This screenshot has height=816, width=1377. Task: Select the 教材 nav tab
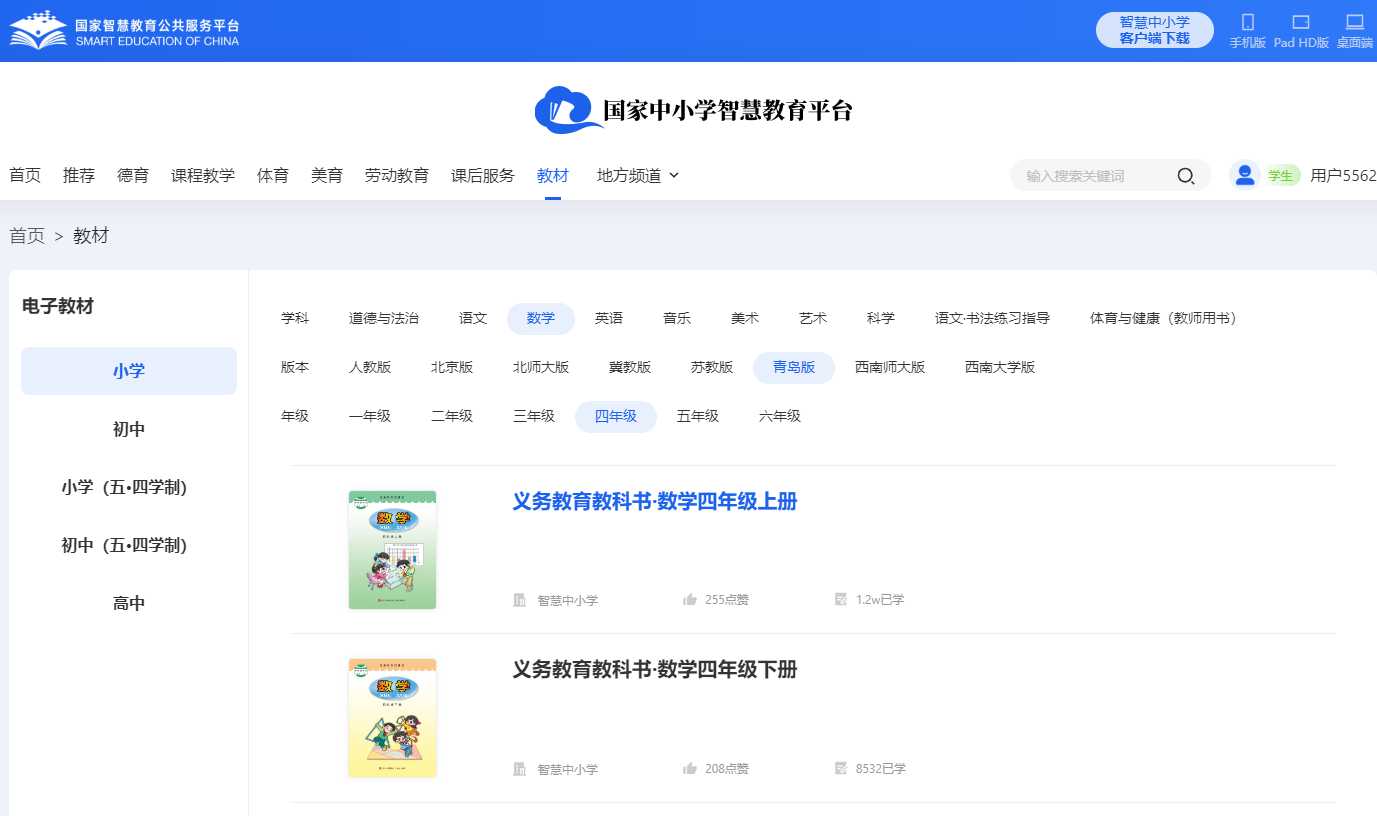coord(553,175)
